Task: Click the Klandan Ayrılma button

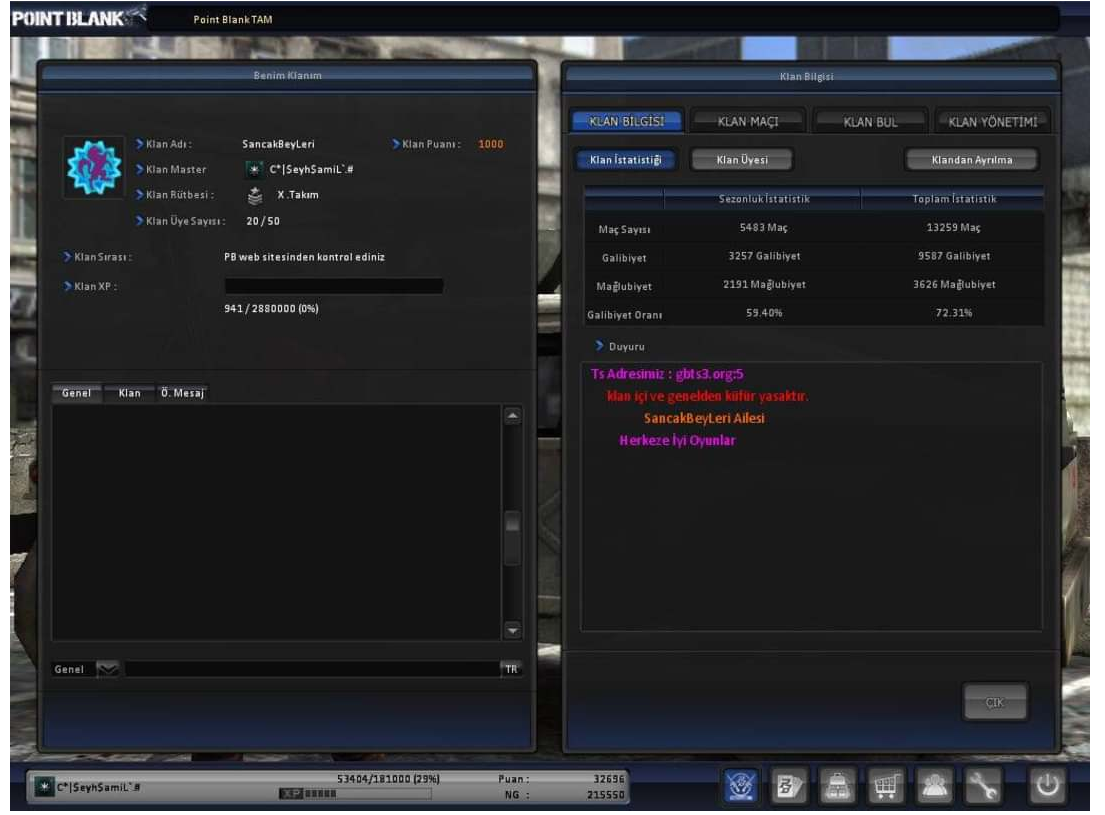Action: pos(972,160)
